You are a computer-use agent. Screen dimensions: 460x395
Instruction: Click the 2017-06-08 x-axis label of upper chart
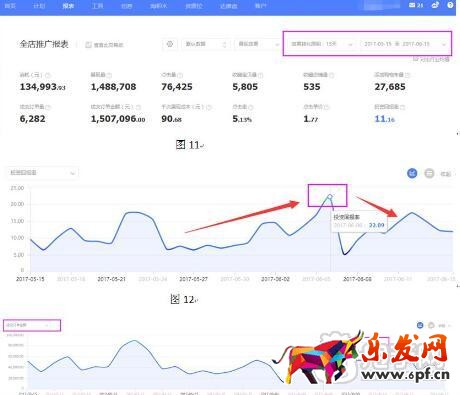(357, 279)
